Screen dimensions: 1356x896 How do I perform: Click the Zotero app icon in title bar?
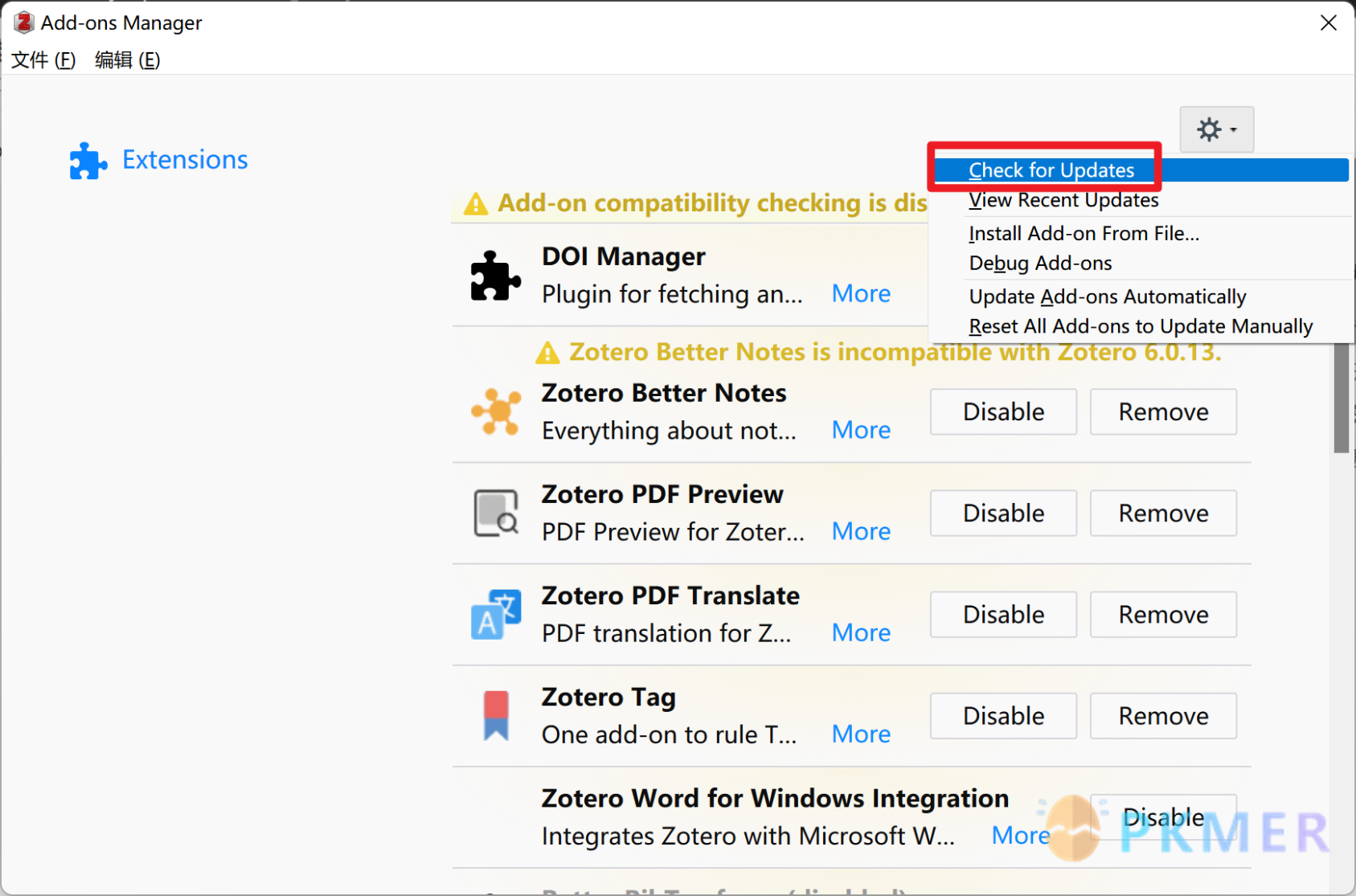(x=23, y=23)
